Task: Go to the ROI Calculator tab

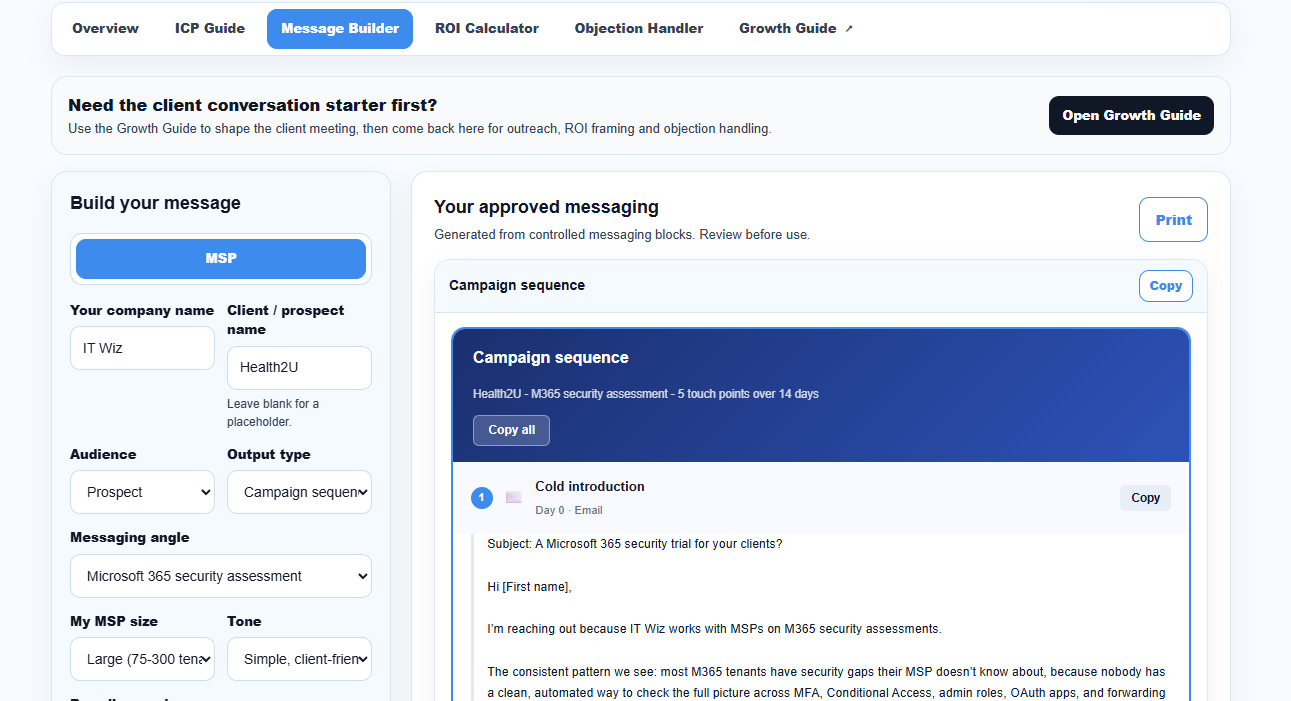Action: (x=487, y=28)
